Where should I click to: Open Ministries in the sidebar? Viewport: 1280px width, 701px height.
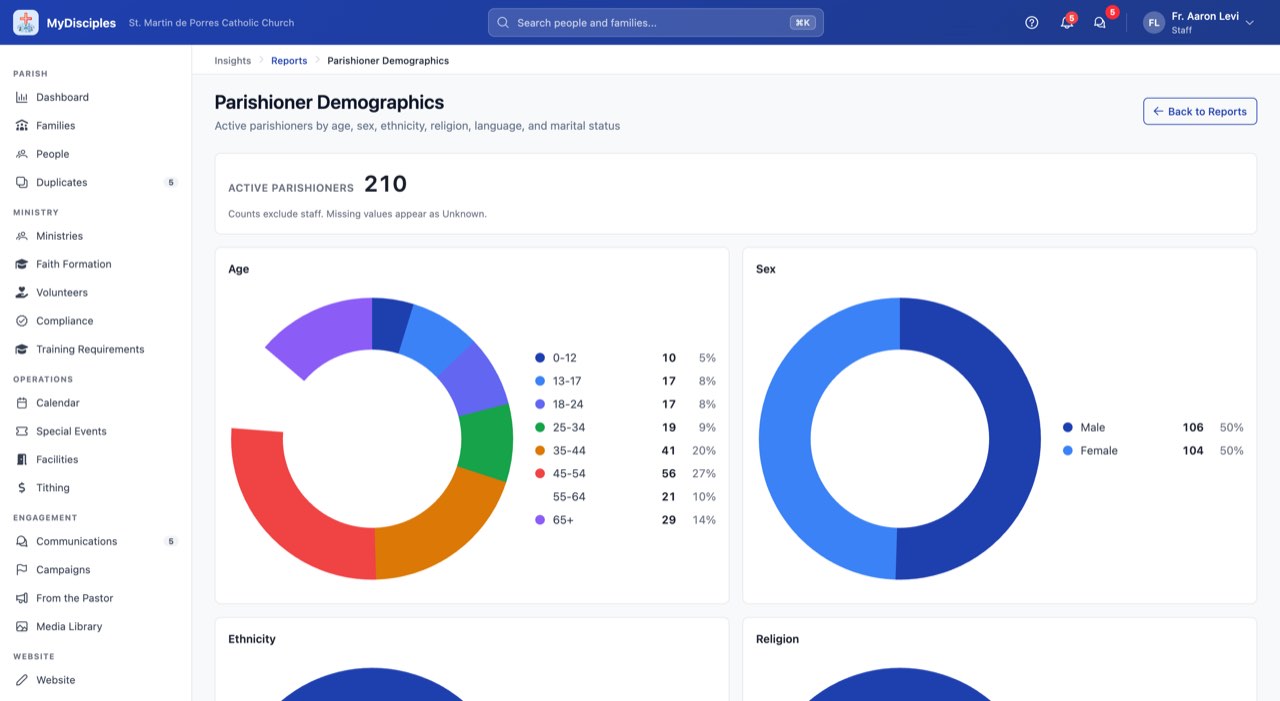tap(96, 236)
